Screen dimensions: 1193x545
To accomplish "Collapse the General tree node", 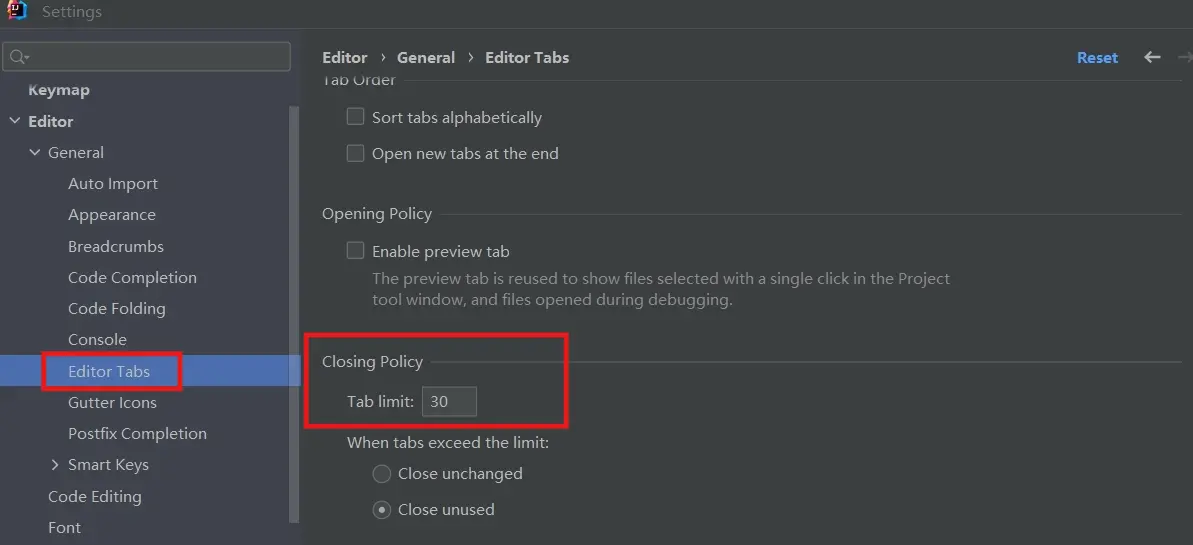I will tap(35, 152).
